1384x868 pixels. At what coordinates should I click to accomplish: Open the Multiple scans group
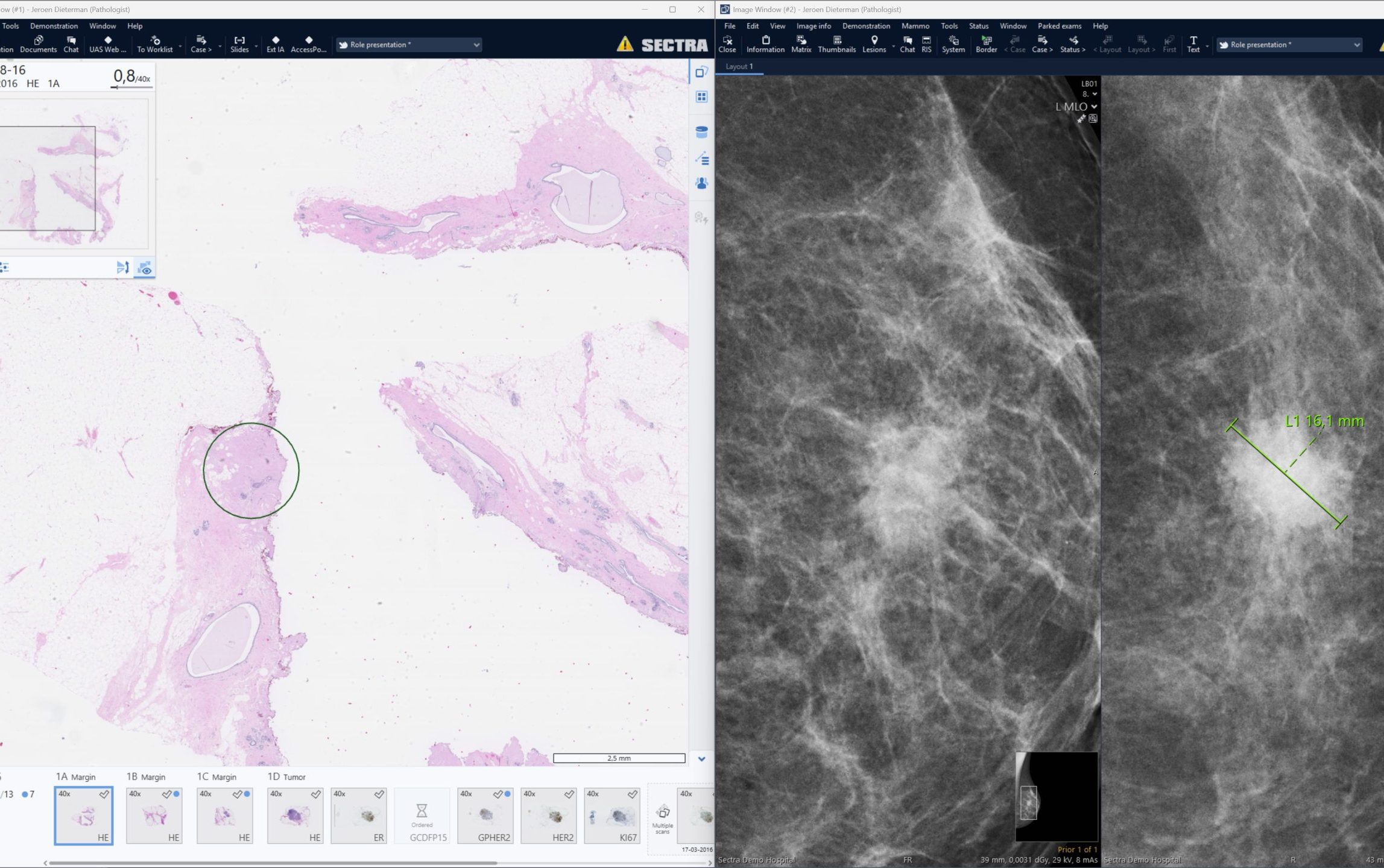(x=662, y=819)
